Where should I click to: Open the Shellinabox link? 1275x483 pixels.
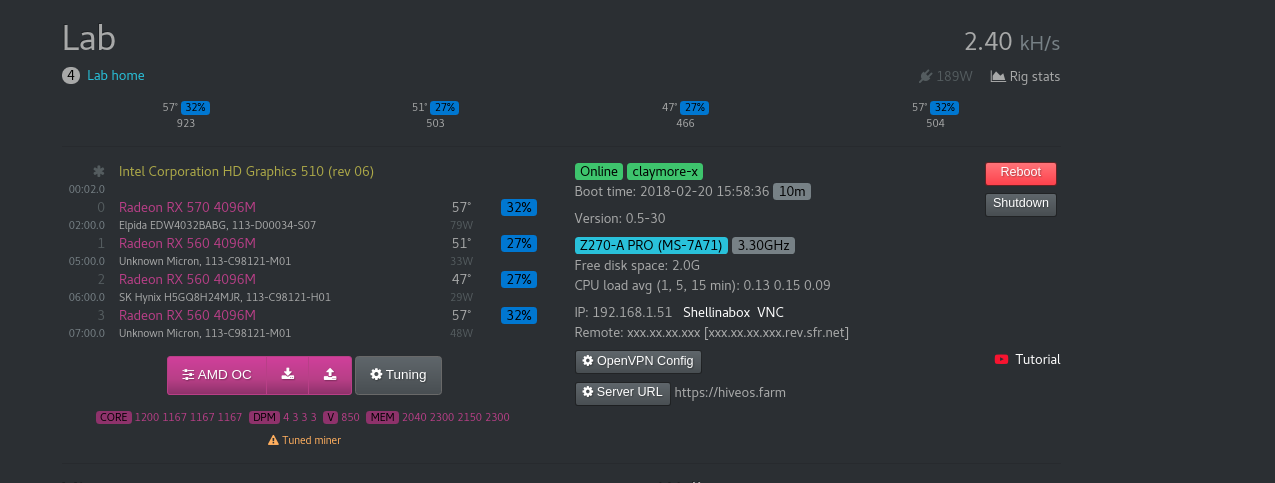point(716,312)
